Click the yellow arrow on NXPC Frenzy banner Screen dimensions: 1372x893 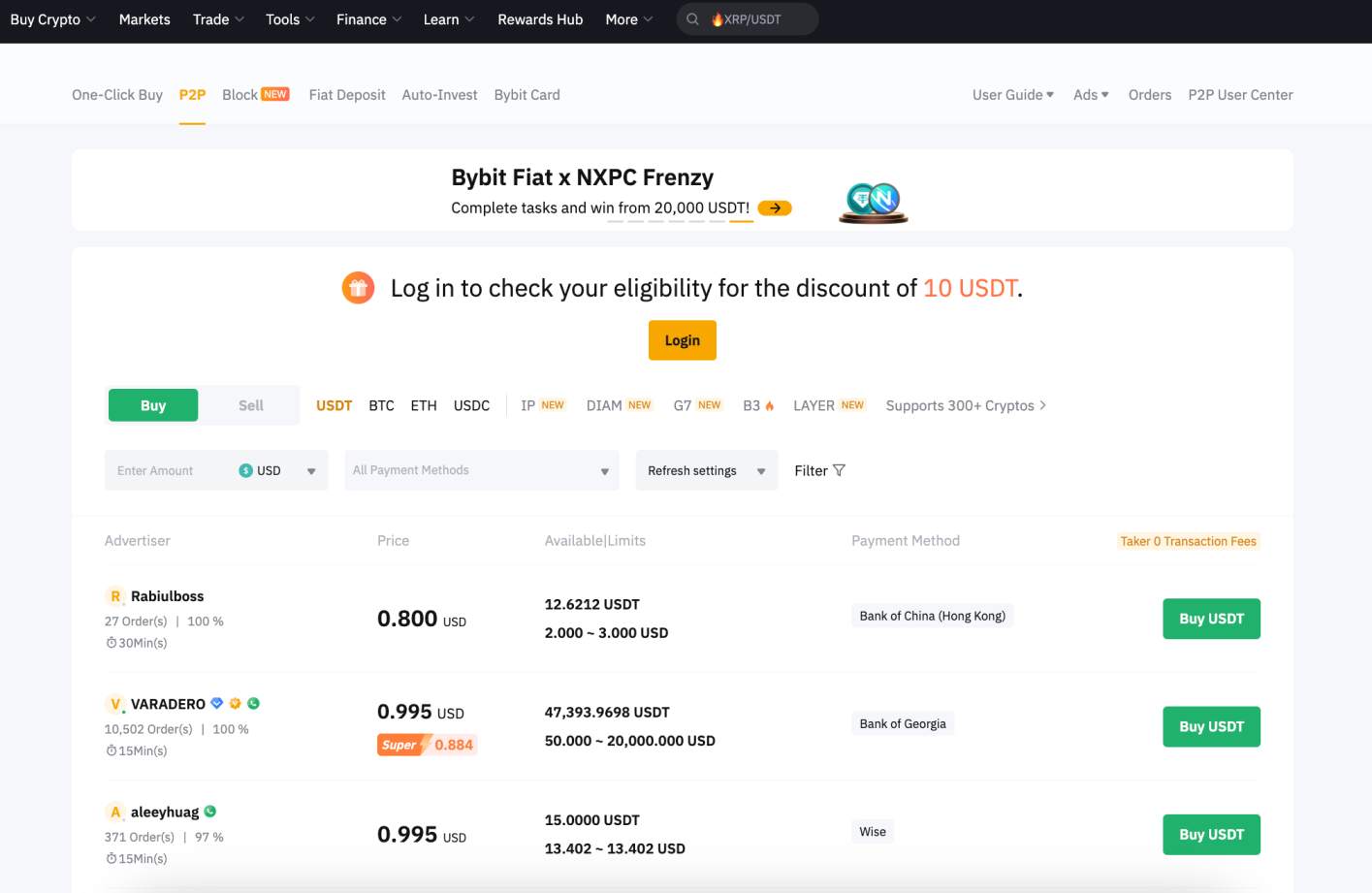pos(774,207)
